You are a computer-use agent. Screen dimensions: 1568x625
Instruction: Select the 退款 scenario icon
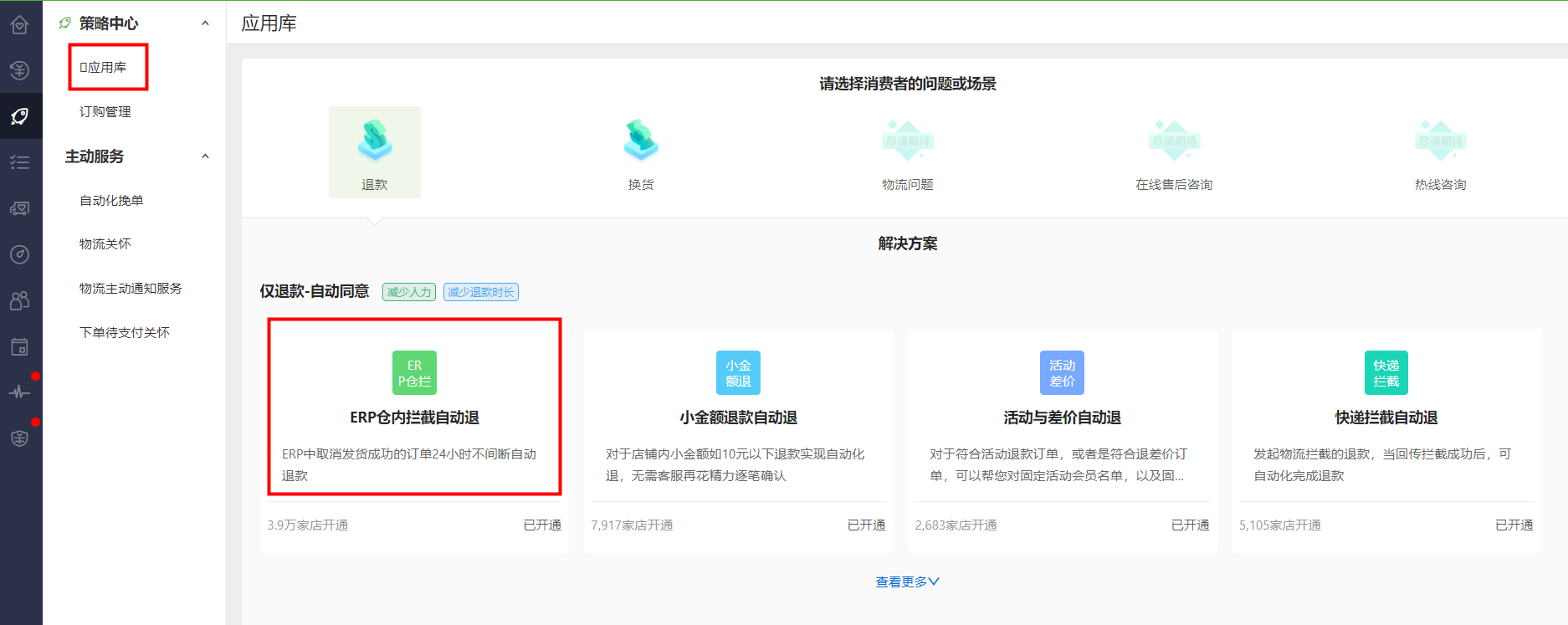(375, 140)
